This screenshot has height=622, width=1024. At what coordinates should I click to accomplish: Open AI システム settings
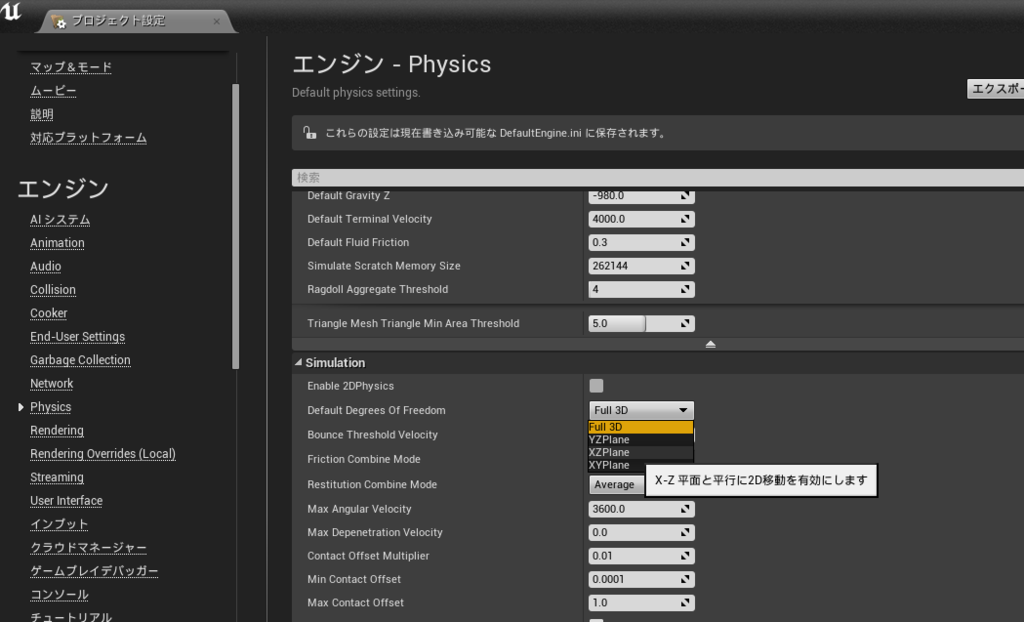coord(60,220)
